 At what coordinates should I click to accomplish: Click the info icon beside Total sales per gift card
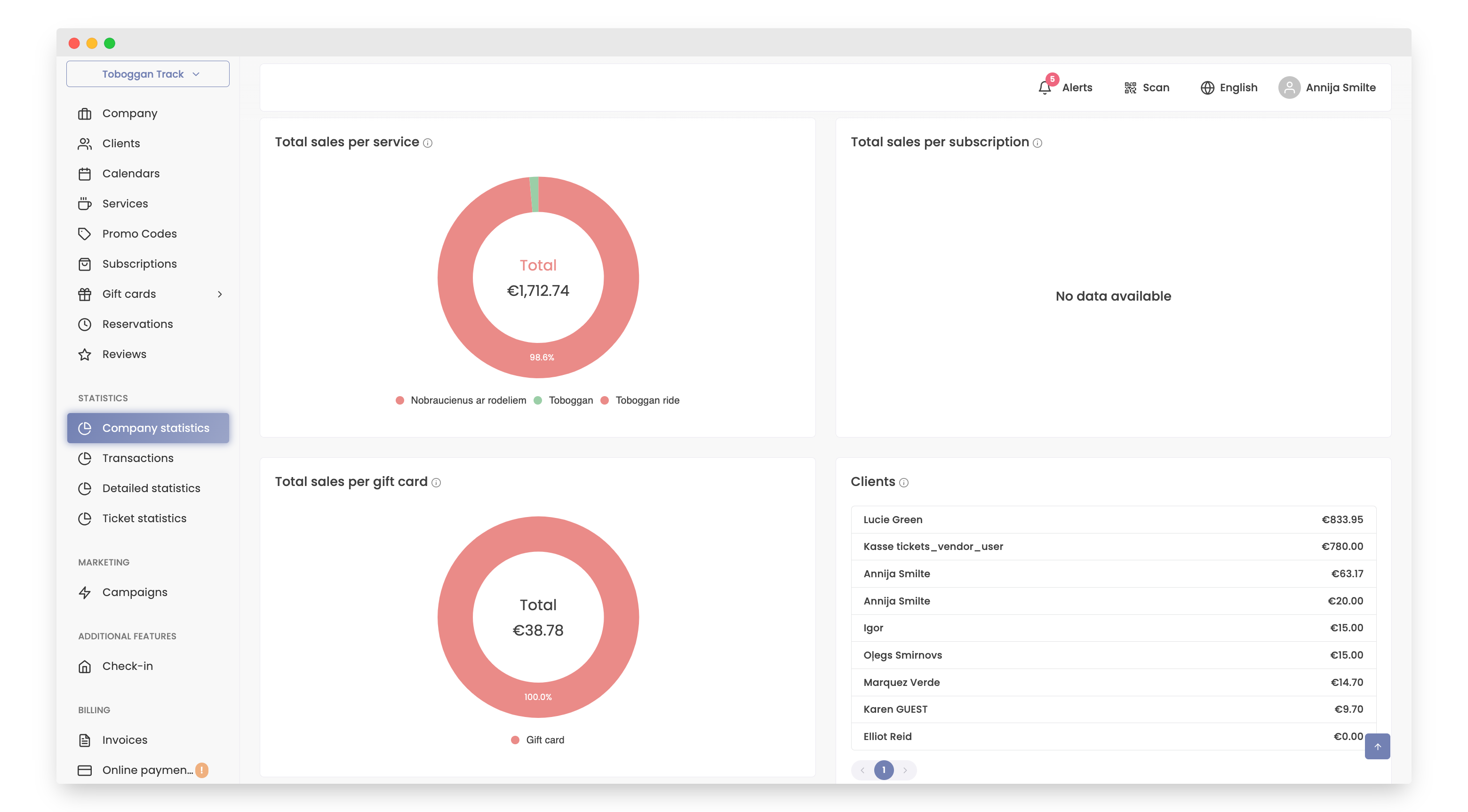(x=437, y=483)
